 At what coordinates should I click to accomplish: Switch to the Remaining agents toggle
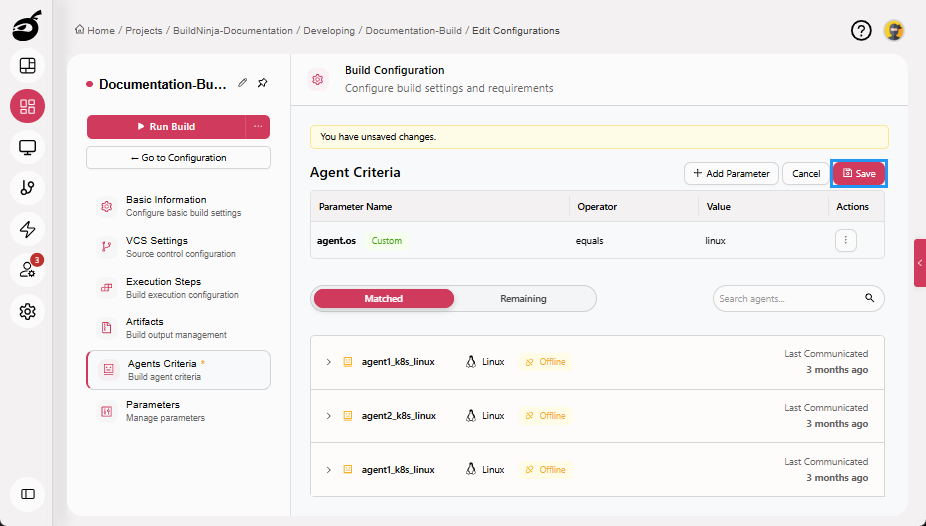point(523,299)
